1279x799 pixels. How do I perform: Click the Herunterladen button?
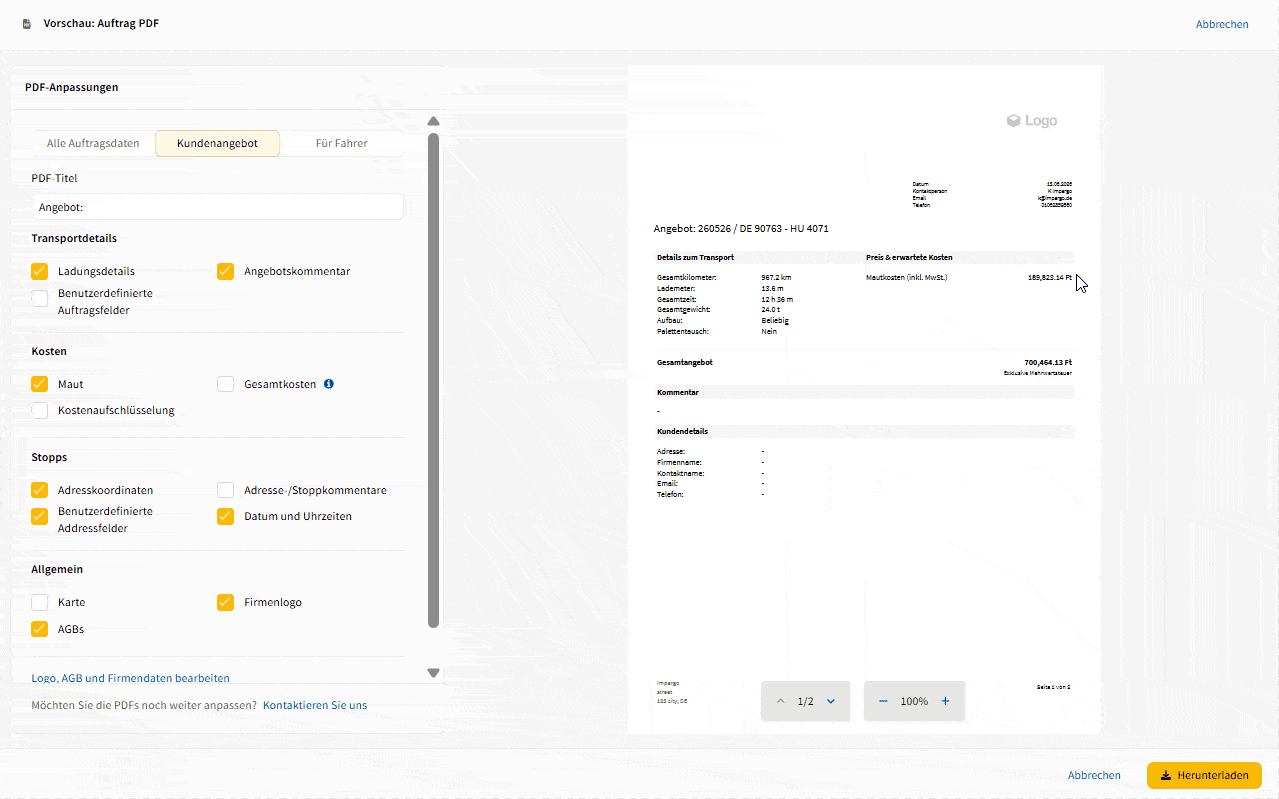pyautogui.click(x=1204, y=775)
